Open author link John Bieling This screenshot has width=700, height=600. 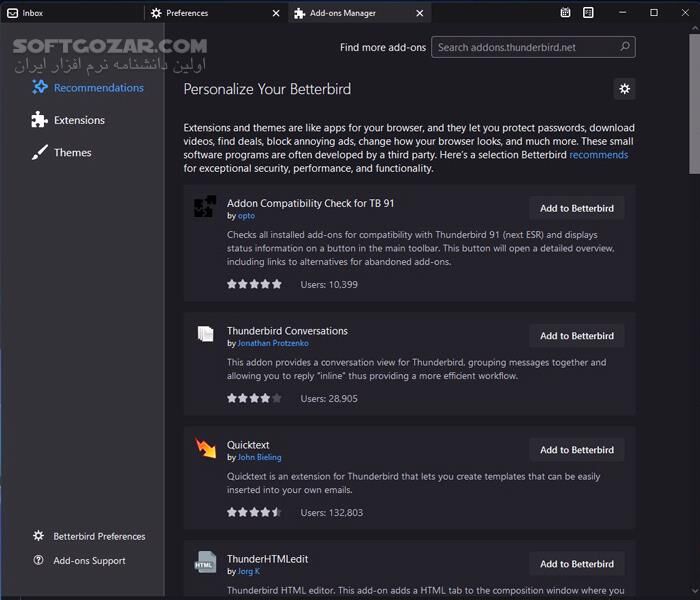click(x=259, y=458)
